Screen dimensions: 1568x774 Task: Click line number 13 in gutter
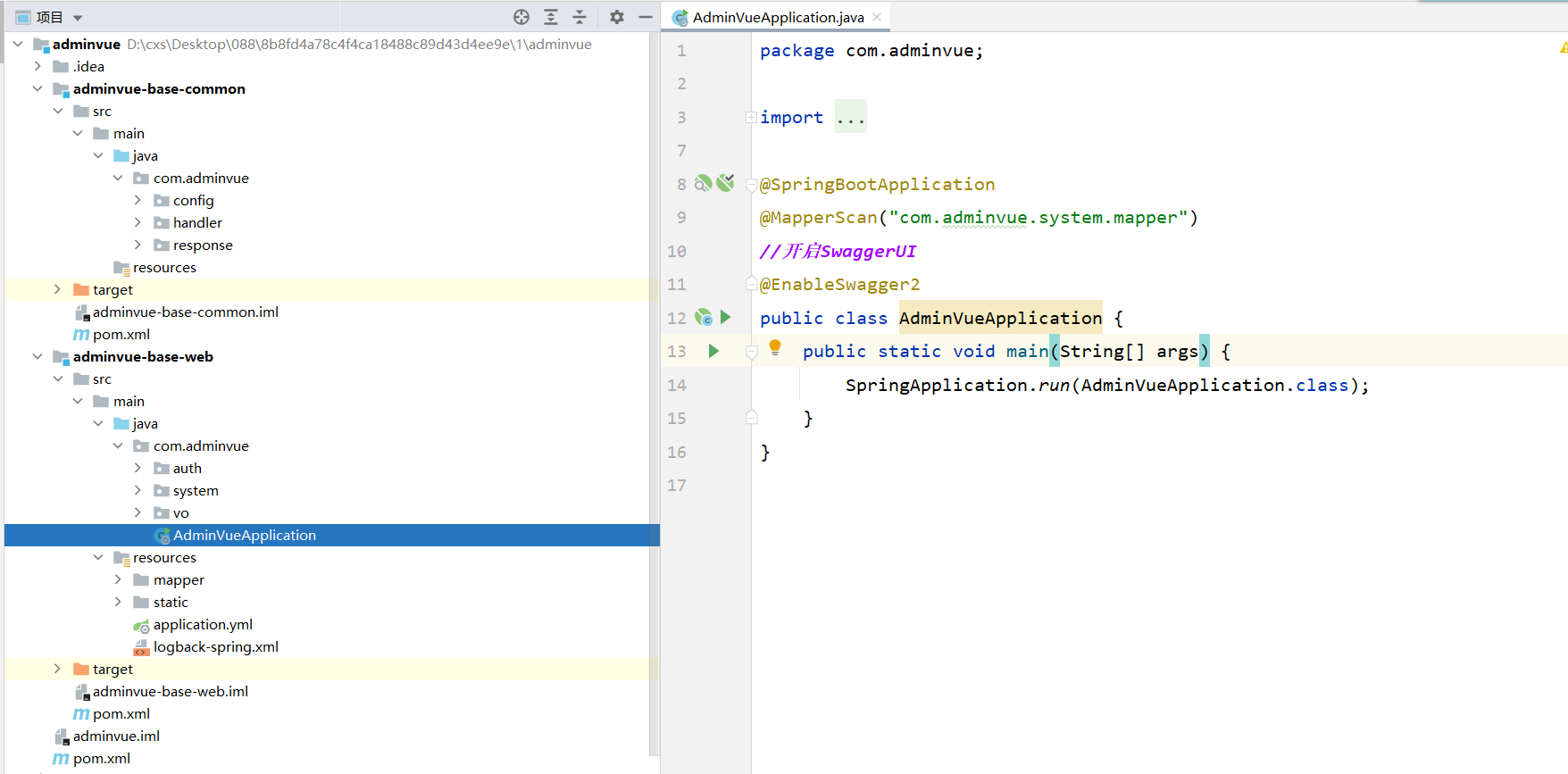point(677,351)
